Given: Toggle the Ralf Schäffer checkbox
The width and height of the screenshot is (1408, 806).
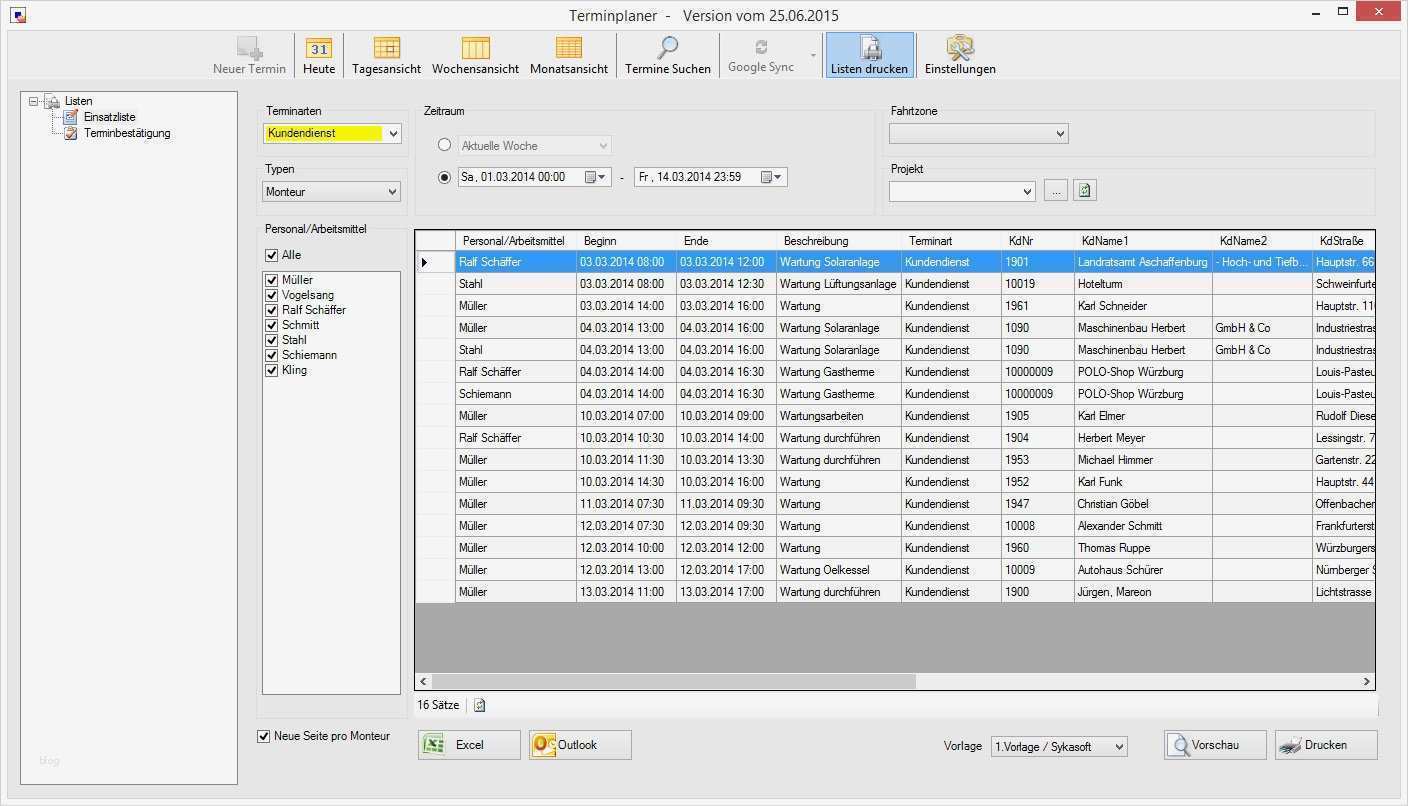Looking at the screenshot, I should click(x=271, y=310).
